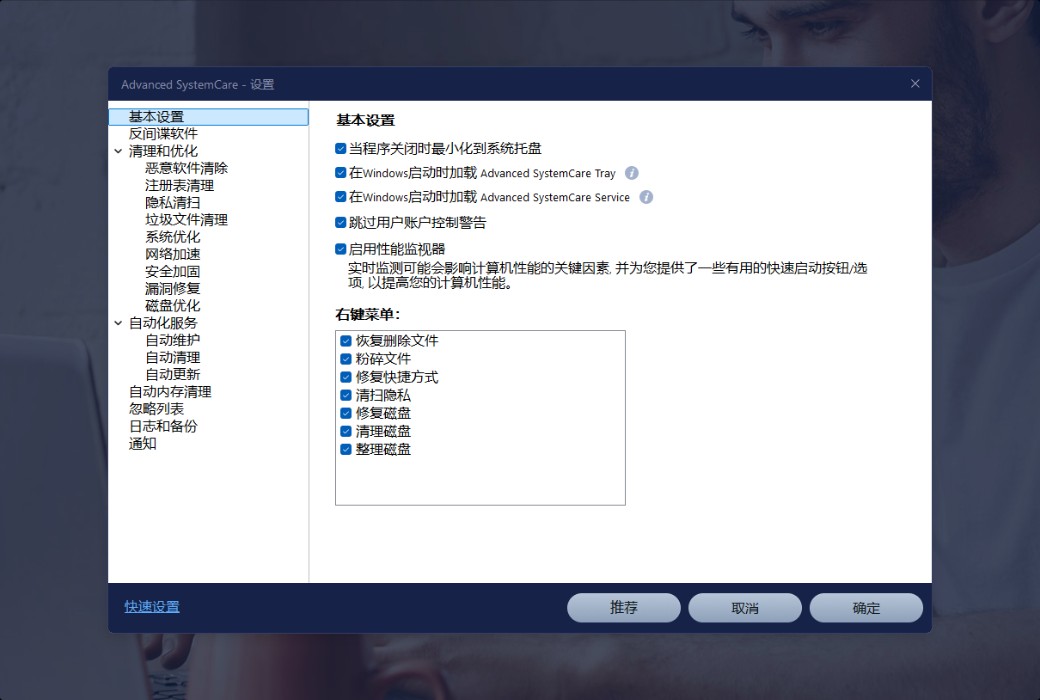Click 取消 to cancel changes
The width and height of the screenshot is (1040, 700).
click(744, 608)
